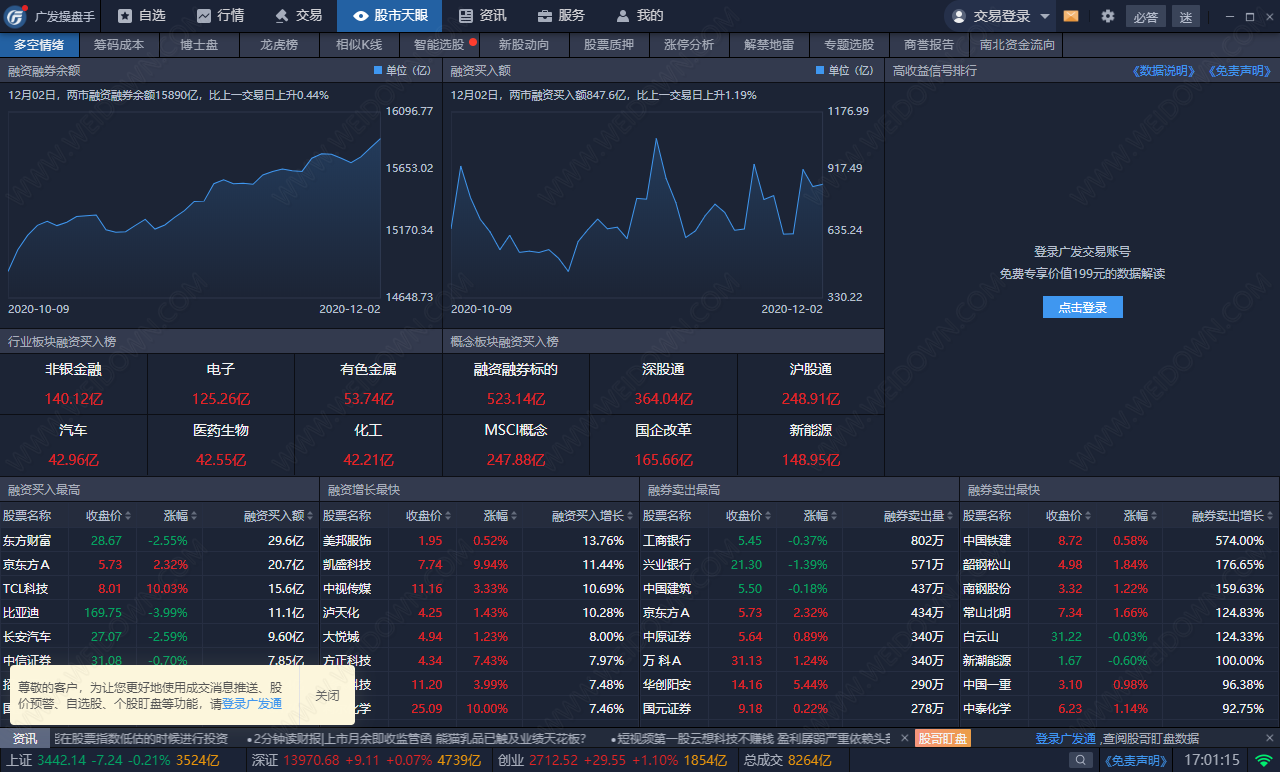This screenshot has width=1280, height=772.
Task: Click the search magnifier in the status bar
Action: point(1081,760)
